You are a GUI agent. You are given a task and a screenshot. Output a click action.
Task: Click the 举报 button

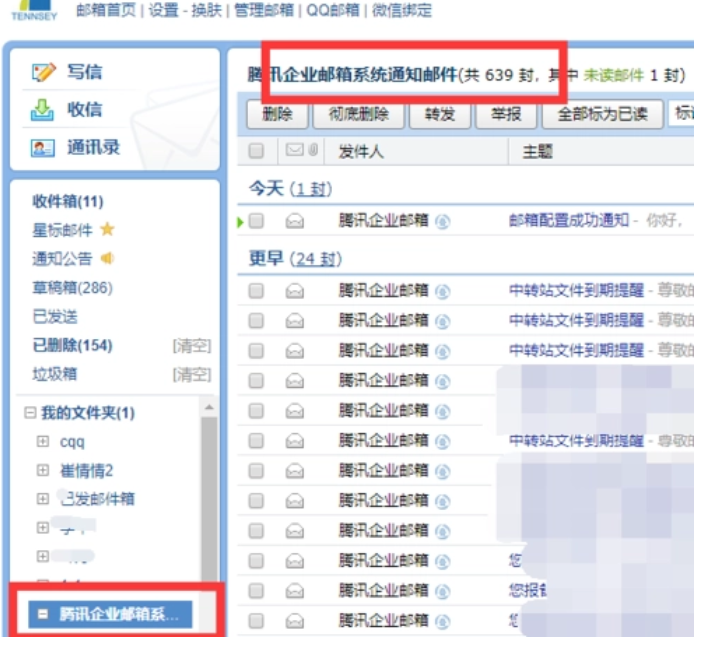click(506, 115)
